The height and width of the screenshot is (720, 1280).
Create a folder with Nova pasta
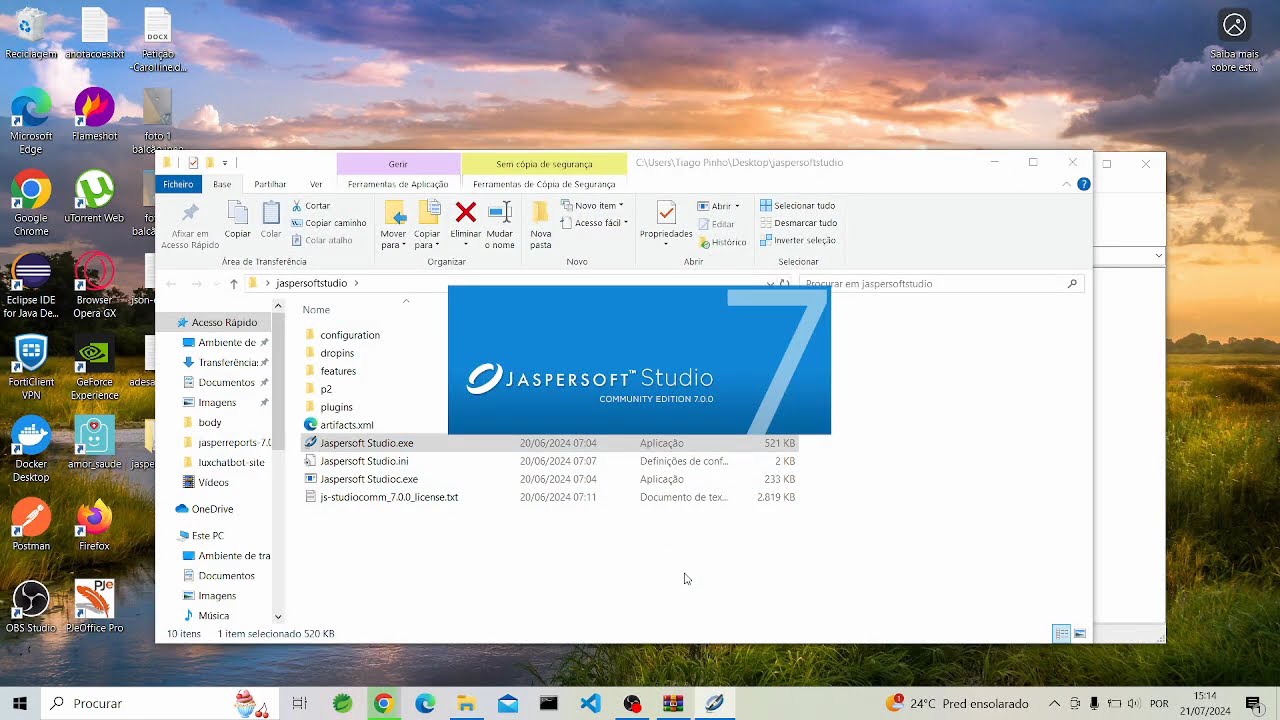(x=540, y=224)
